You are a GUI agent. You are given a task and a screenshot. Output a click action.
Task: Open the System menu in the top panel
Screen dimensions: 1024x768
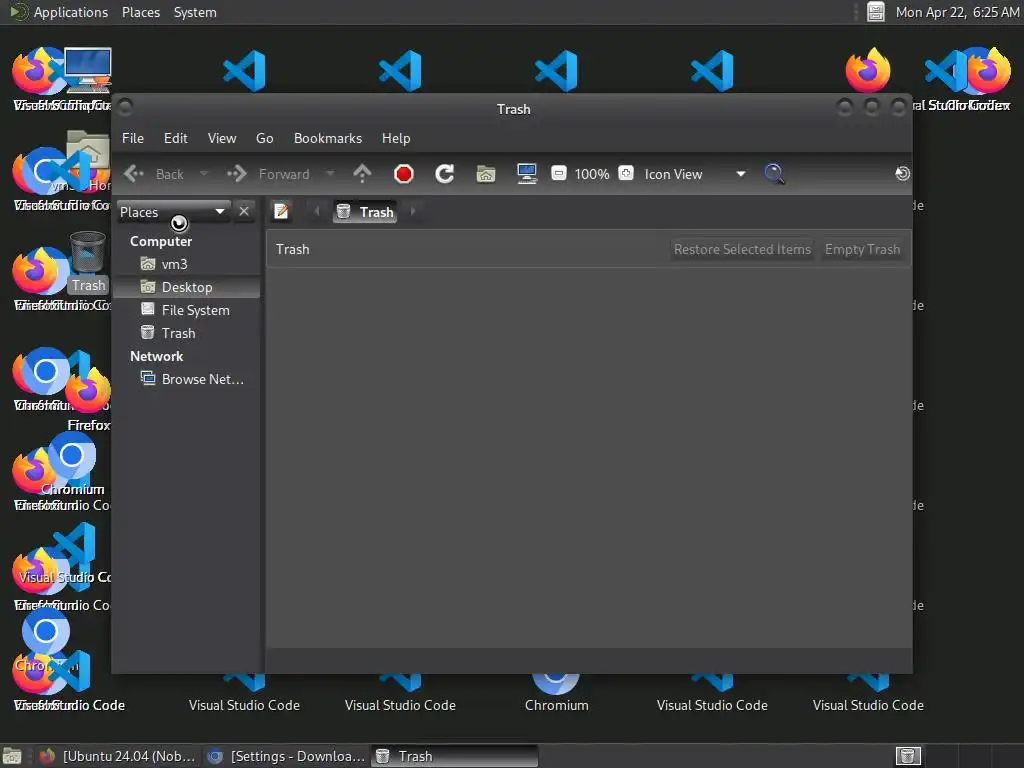point(195,12)
